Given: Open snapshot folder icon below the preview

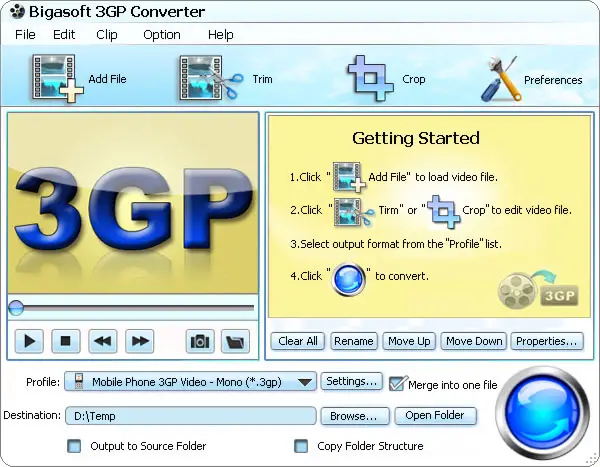Looking at the screenshot, I should [x=235, y=341].
